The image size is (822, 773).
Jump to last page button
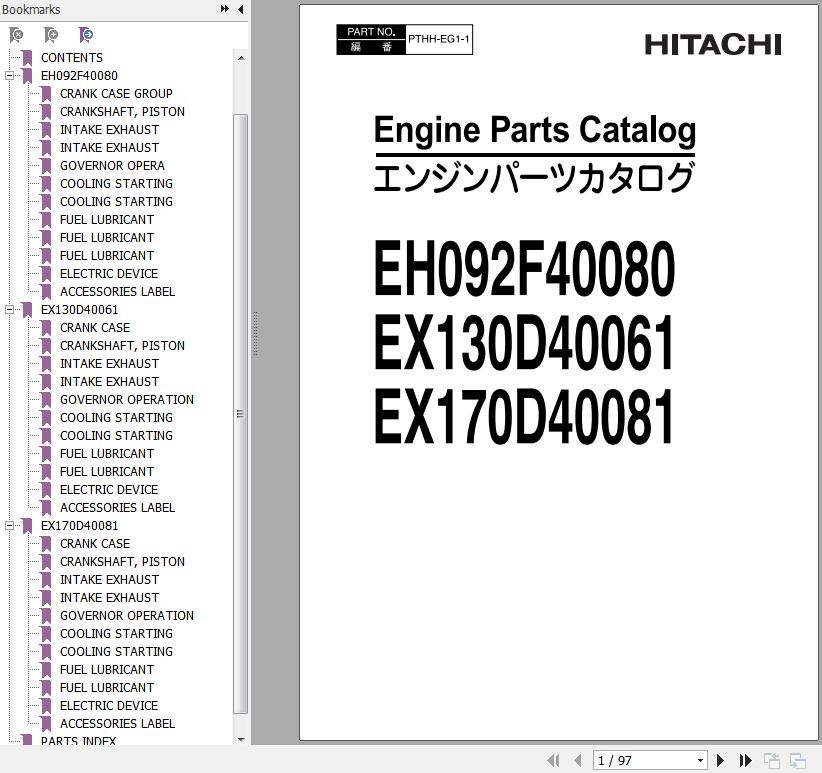[x=745, y=760]
